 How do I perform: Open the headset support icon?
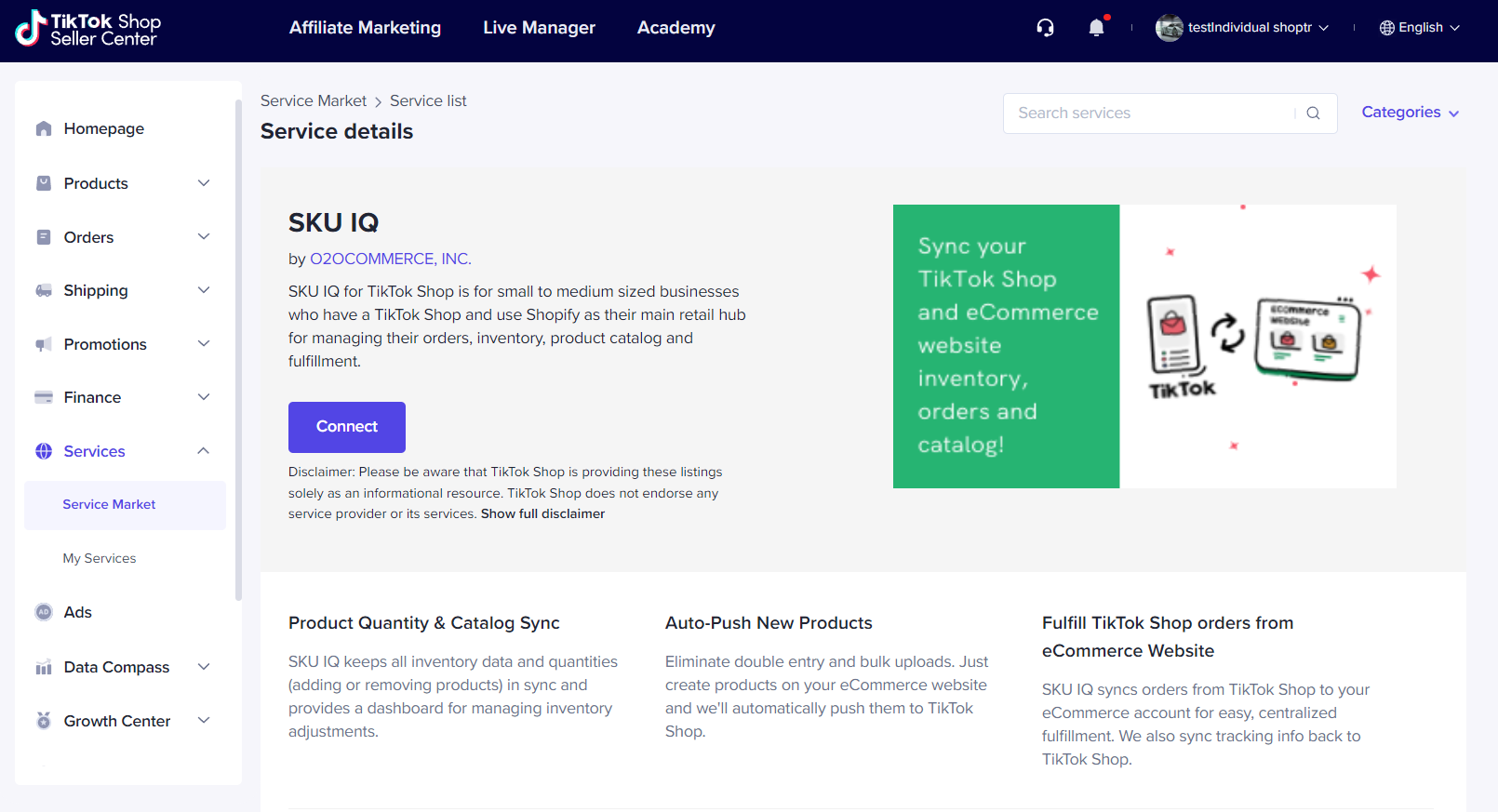pos(1045,28)
